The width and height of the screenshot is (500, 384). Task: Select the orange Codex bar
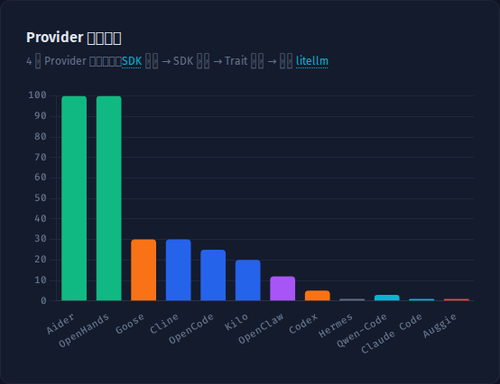pos(317,296)
